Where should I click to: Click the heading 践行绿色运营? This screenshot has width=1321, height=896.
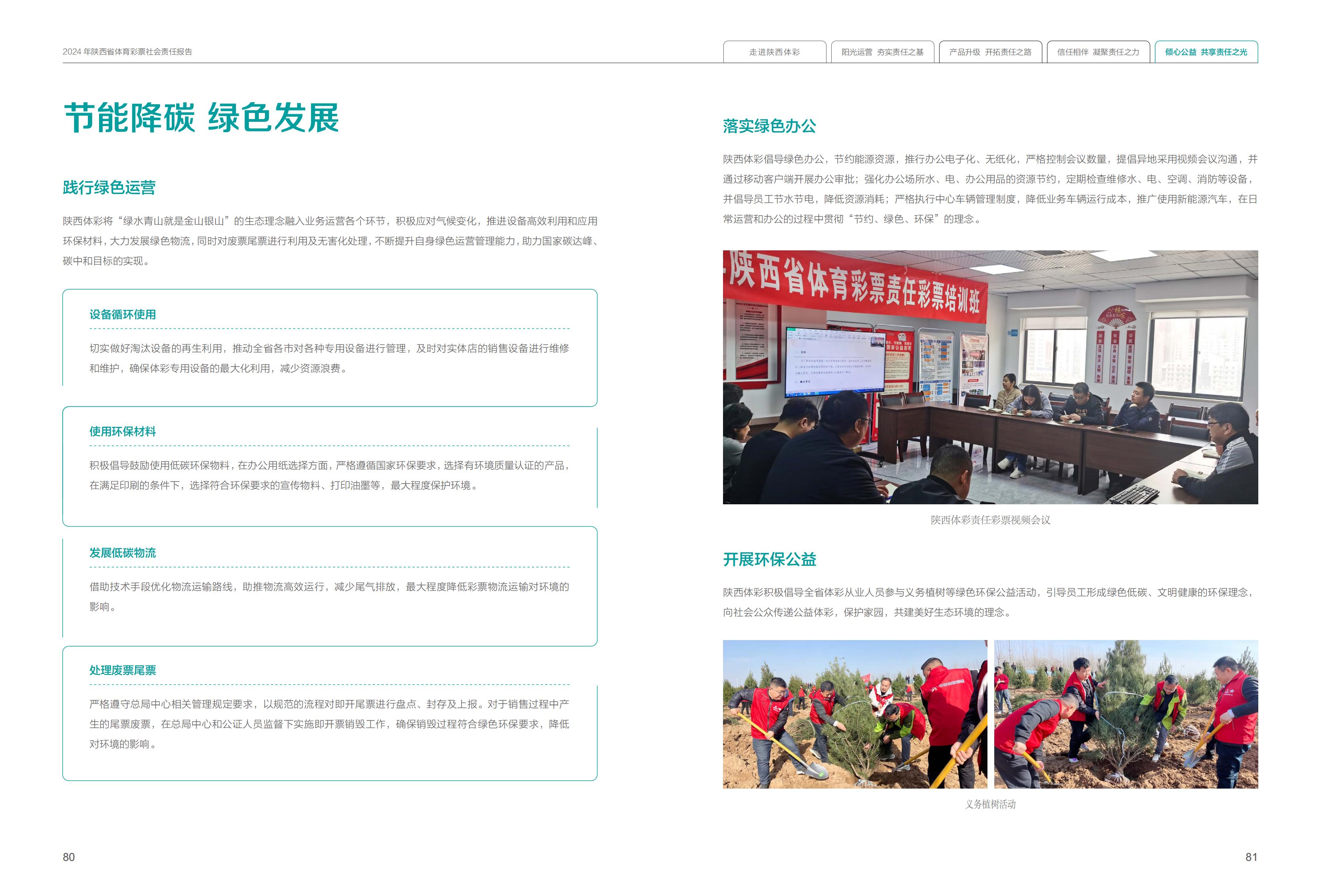pos(109,188)
